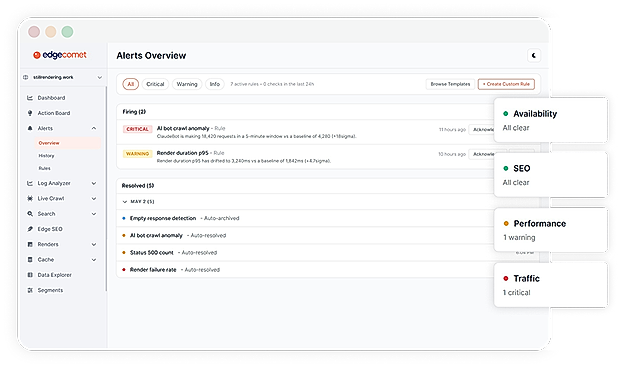
Task: Acknowledge the AI bot crawl anomaly alert
Action: tap(482, 129)
